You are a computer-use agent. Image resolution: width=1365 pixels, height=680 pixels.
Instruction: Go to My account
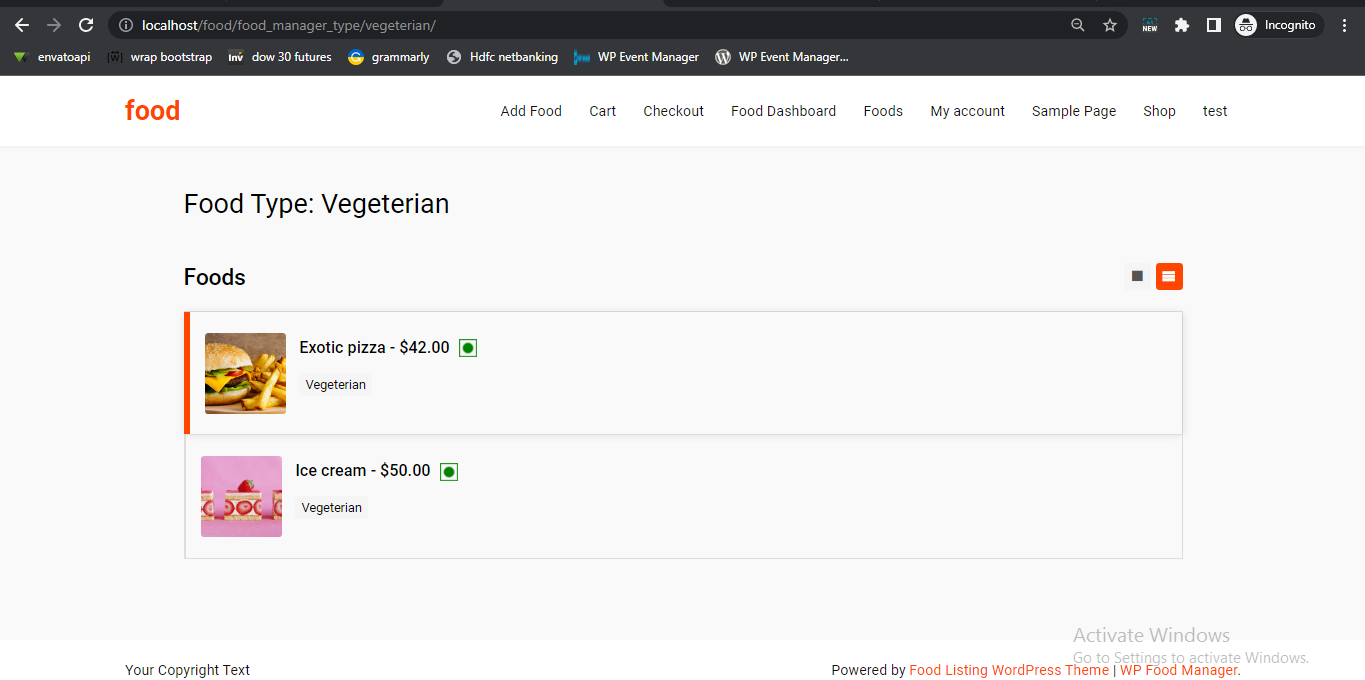[967, 111]
